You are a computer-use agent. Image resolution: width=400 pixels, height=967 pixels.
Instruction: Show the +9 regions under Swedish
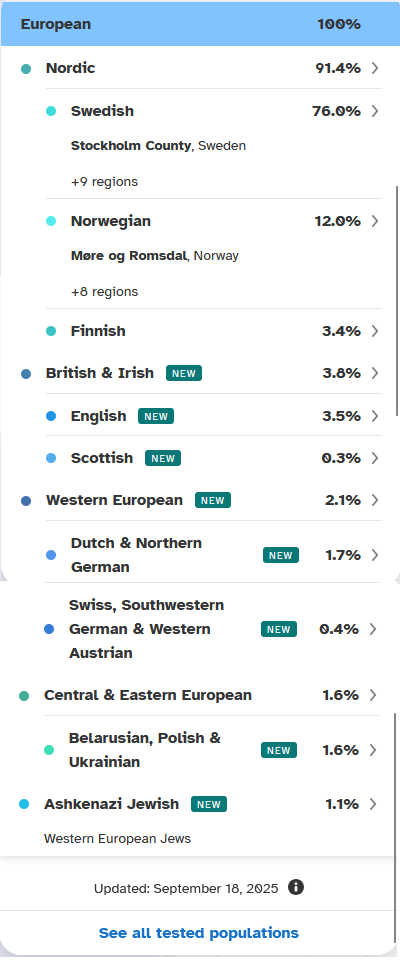pos(104,182)
